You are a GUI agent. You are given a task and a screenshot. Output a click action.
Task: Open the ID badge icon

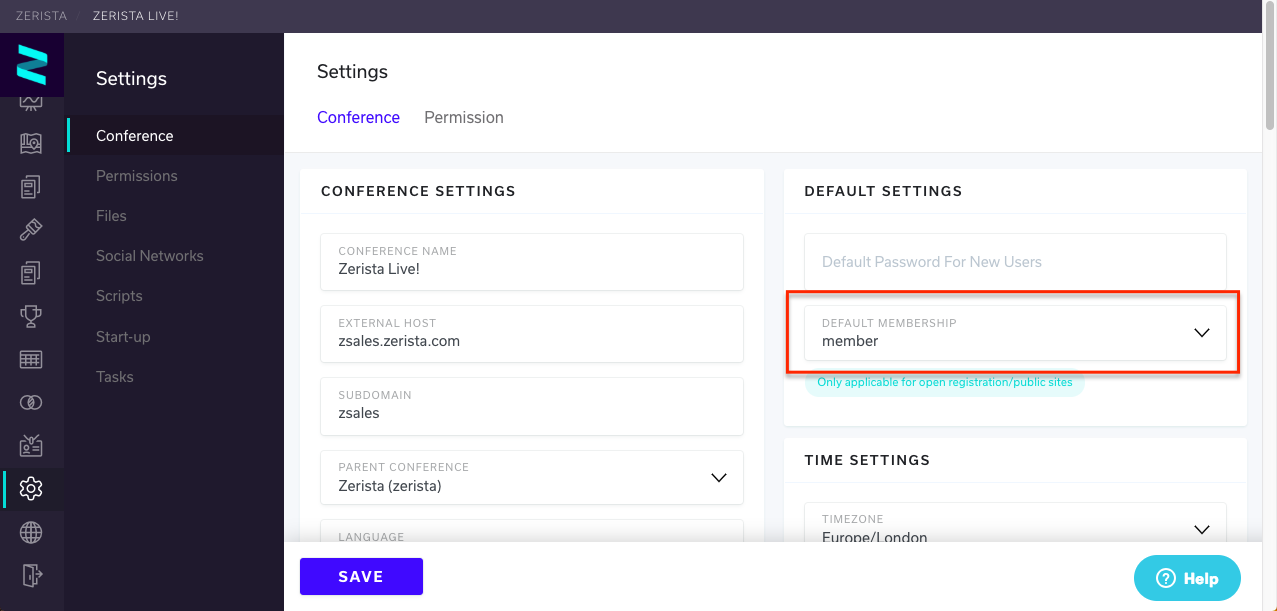click(31, 446)
